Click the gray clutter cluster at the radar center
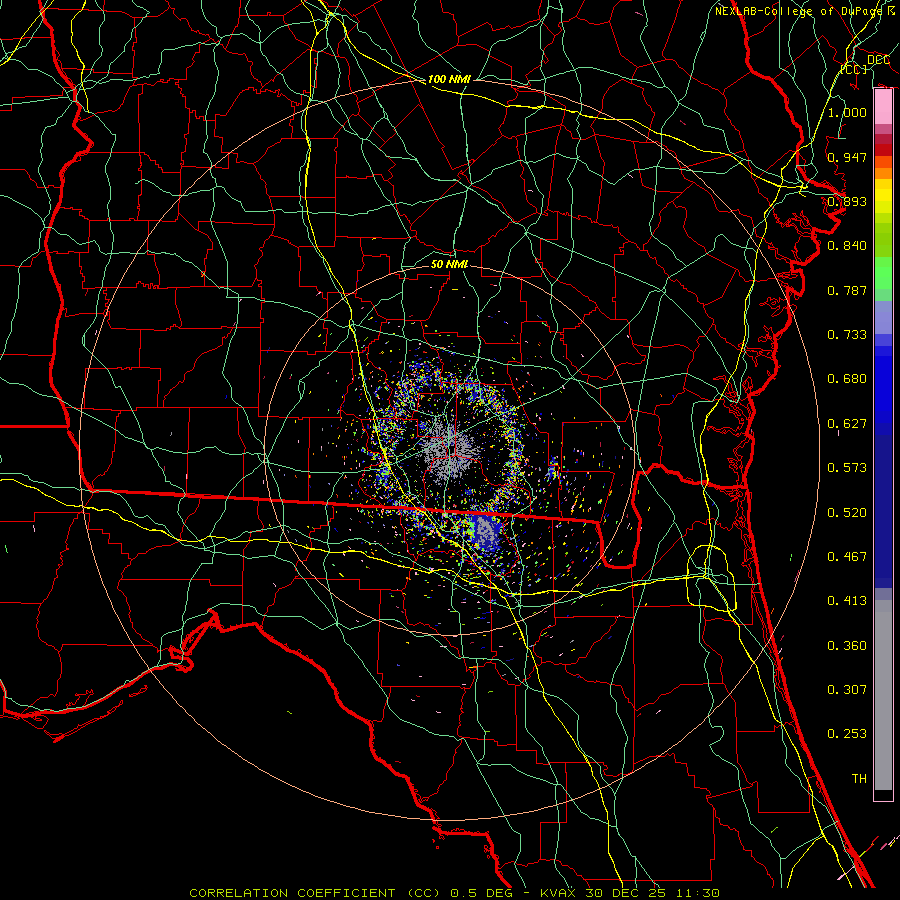This screenshot has height=900, width=900. [x=451, y=451]
